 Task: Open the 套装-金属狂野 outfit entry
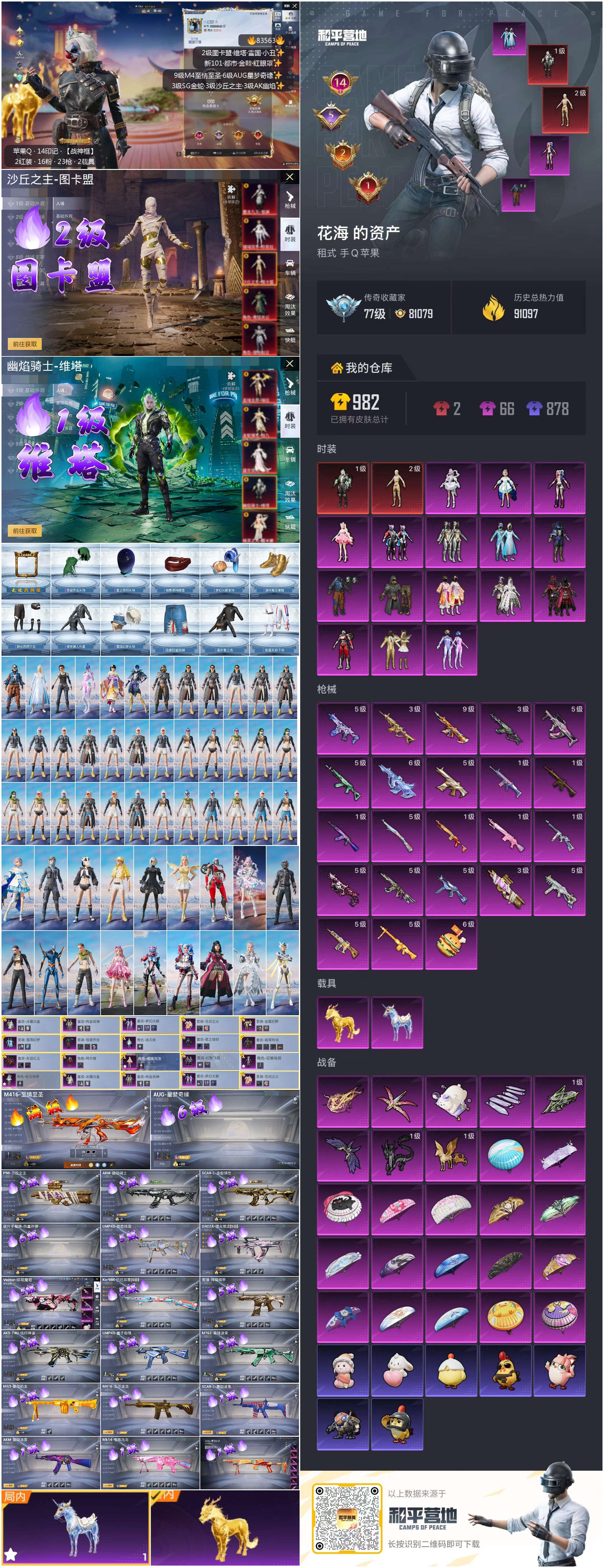pos(269,1026)
